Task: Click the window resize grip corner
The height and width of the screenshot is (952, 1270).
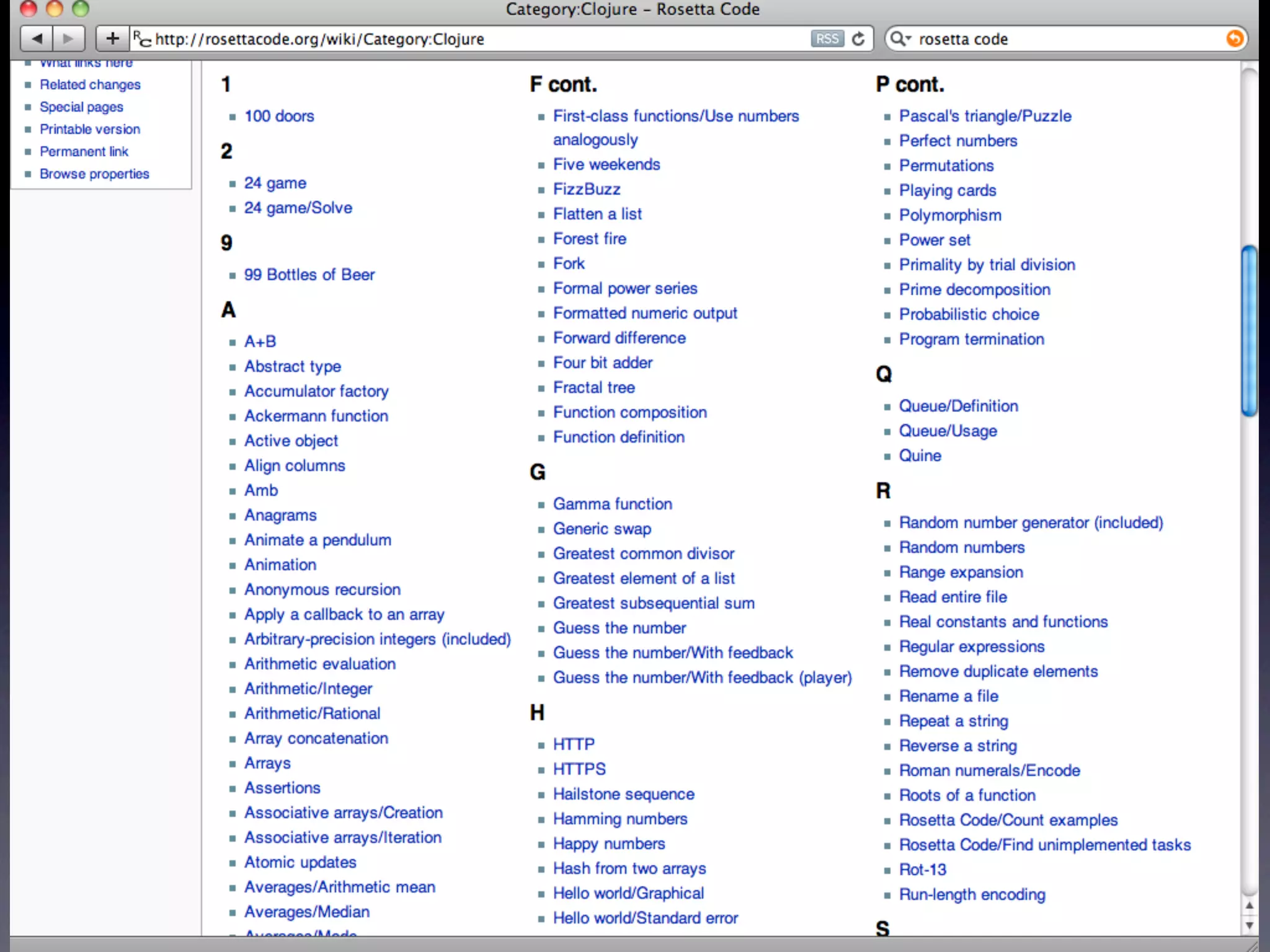Action: pos(1253,946)
